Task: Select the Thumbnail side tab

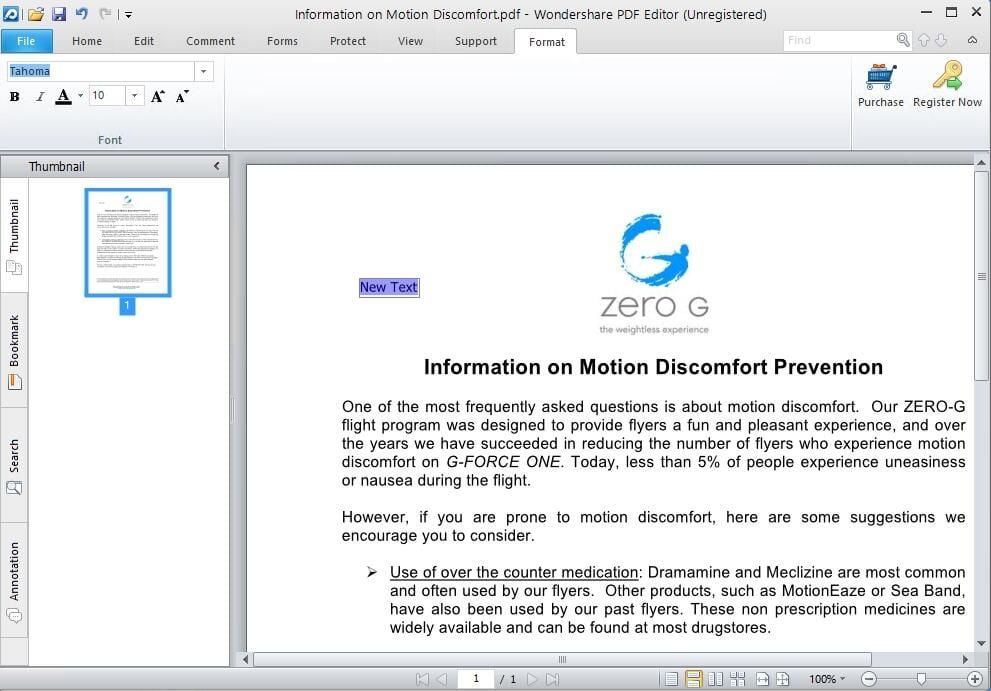Action: (x=14, y=236)
